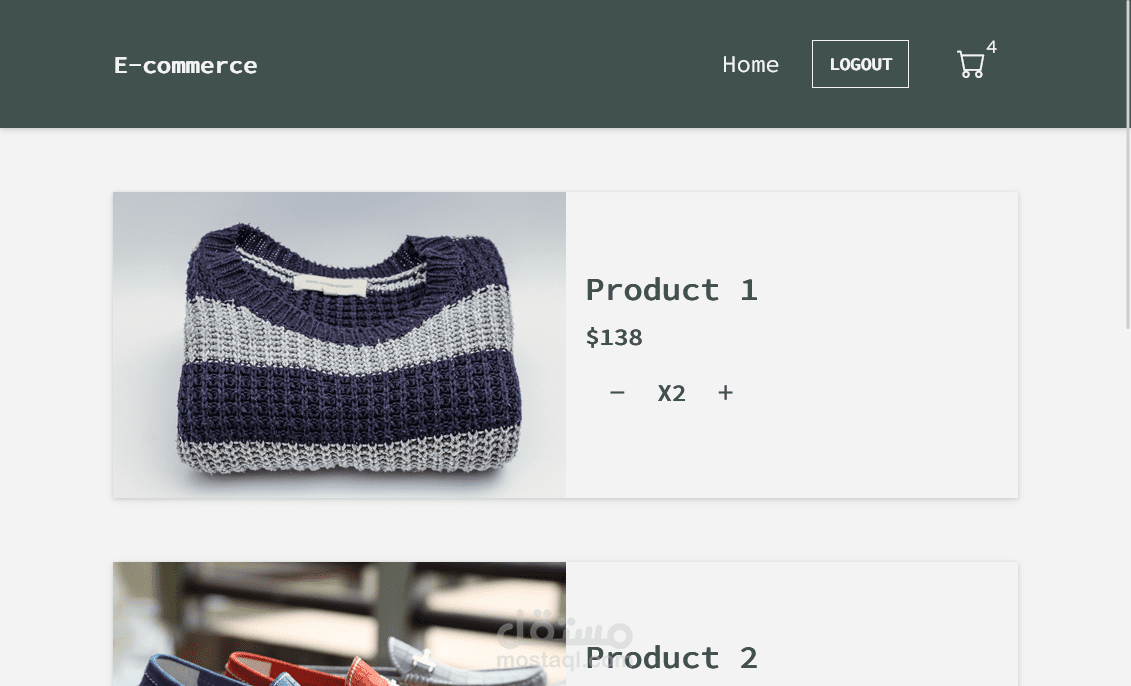This screenshot has height=686, width=1131.
Task: Click the cart item count badge
Action: pos(991,47)
